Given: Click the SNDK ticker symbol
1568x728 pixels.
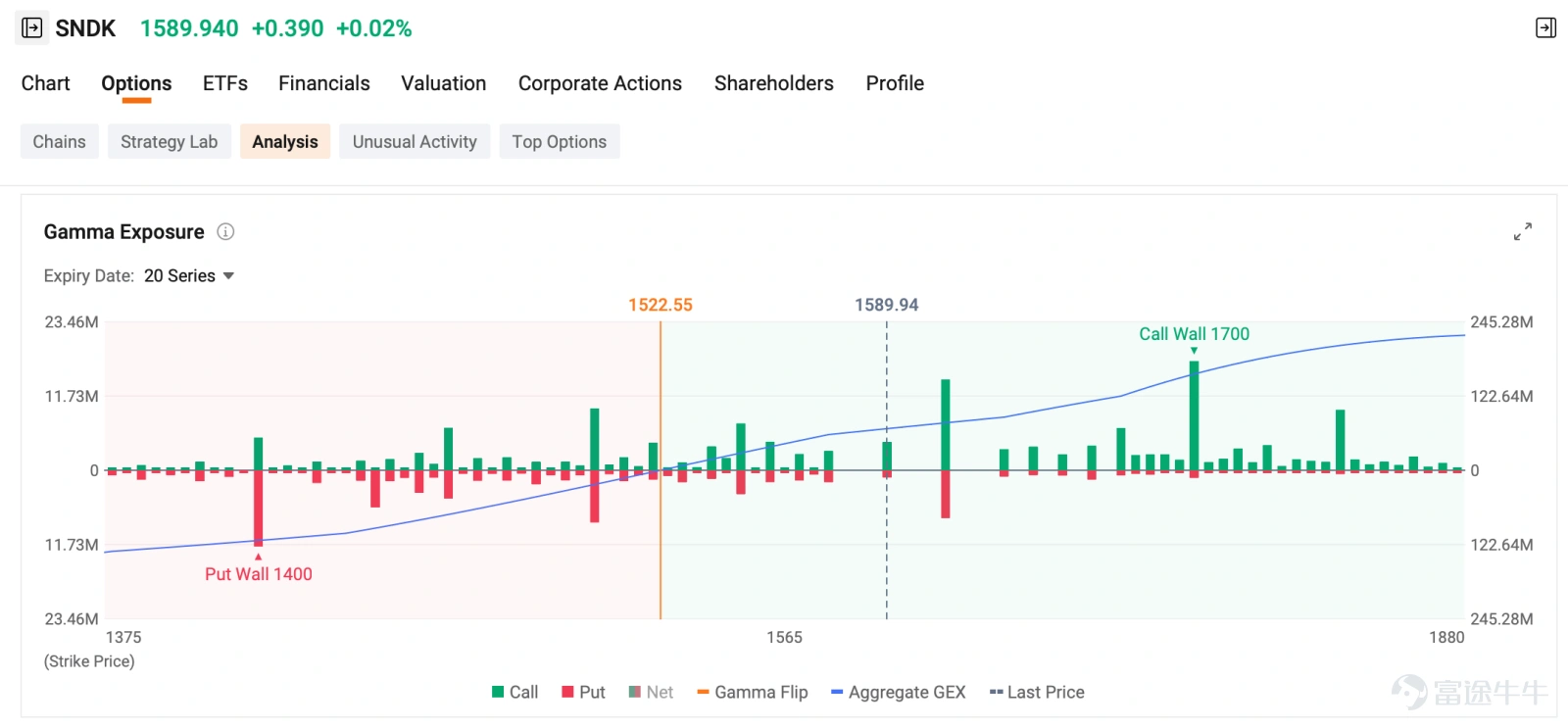Looking at the screenshot, I should click(x=85, y=28).
